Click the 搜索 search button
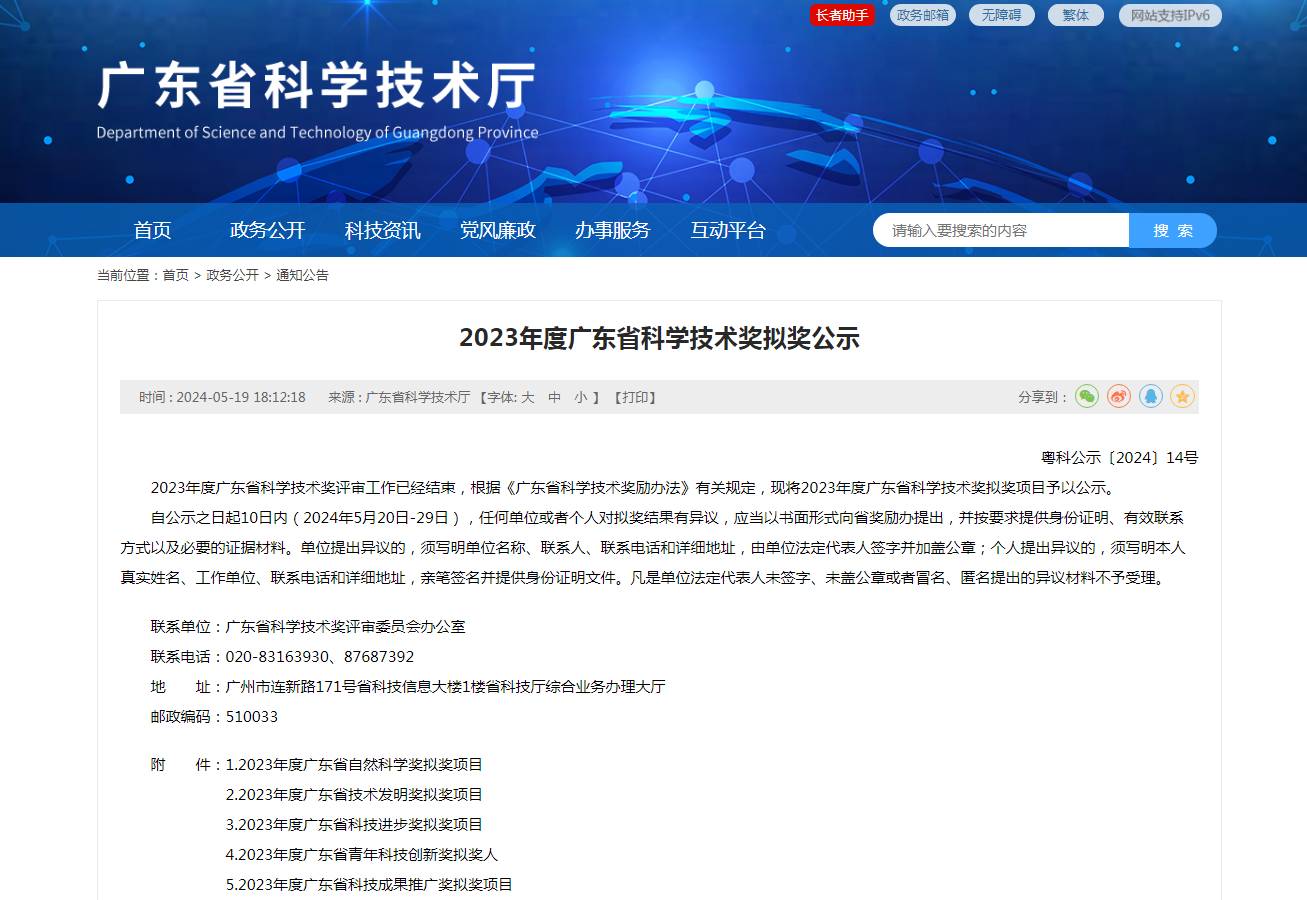The width and height of the screenshot is (1307, 900). pos(1173,230)
